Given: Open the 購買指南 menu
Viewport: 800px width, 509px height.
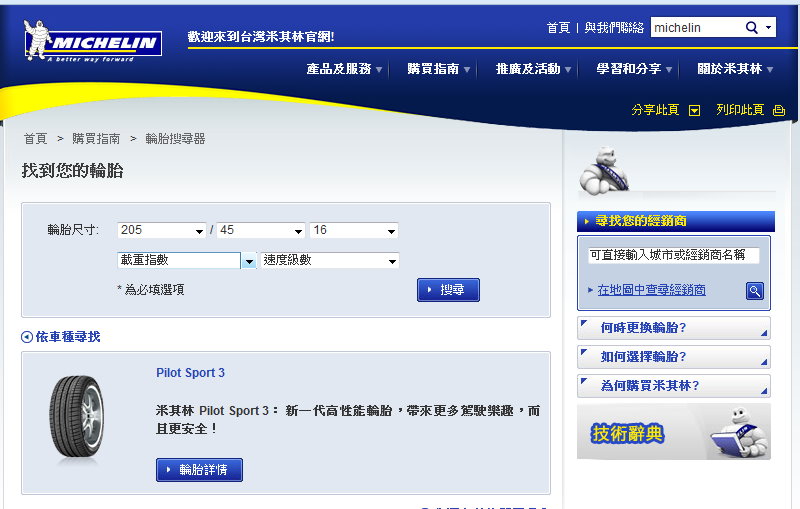Looking at the screenshot, I should click(438, 69).
